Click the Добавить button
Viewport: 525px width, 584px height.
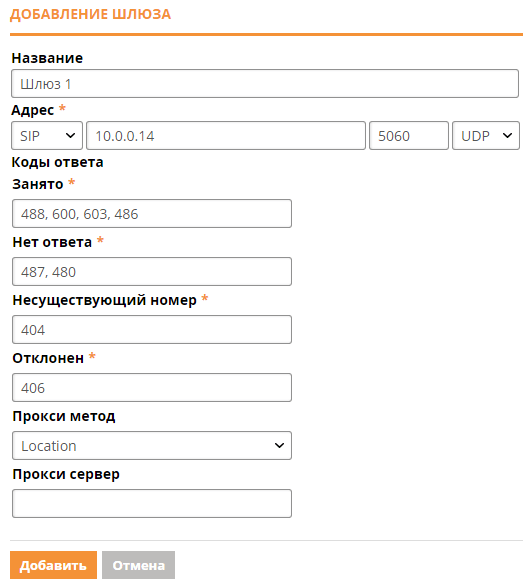point(53,565)
